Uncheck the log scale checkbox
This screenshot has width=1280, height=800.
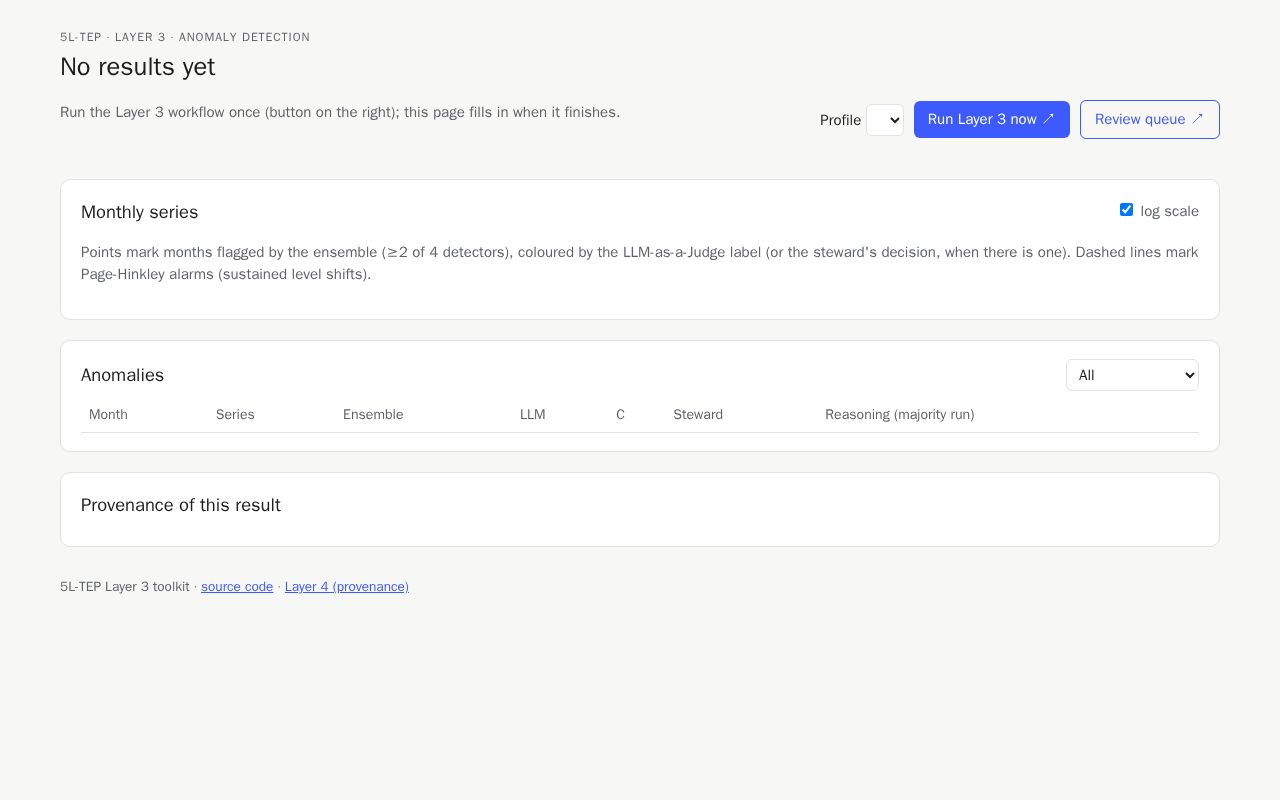pos(1126,210)
